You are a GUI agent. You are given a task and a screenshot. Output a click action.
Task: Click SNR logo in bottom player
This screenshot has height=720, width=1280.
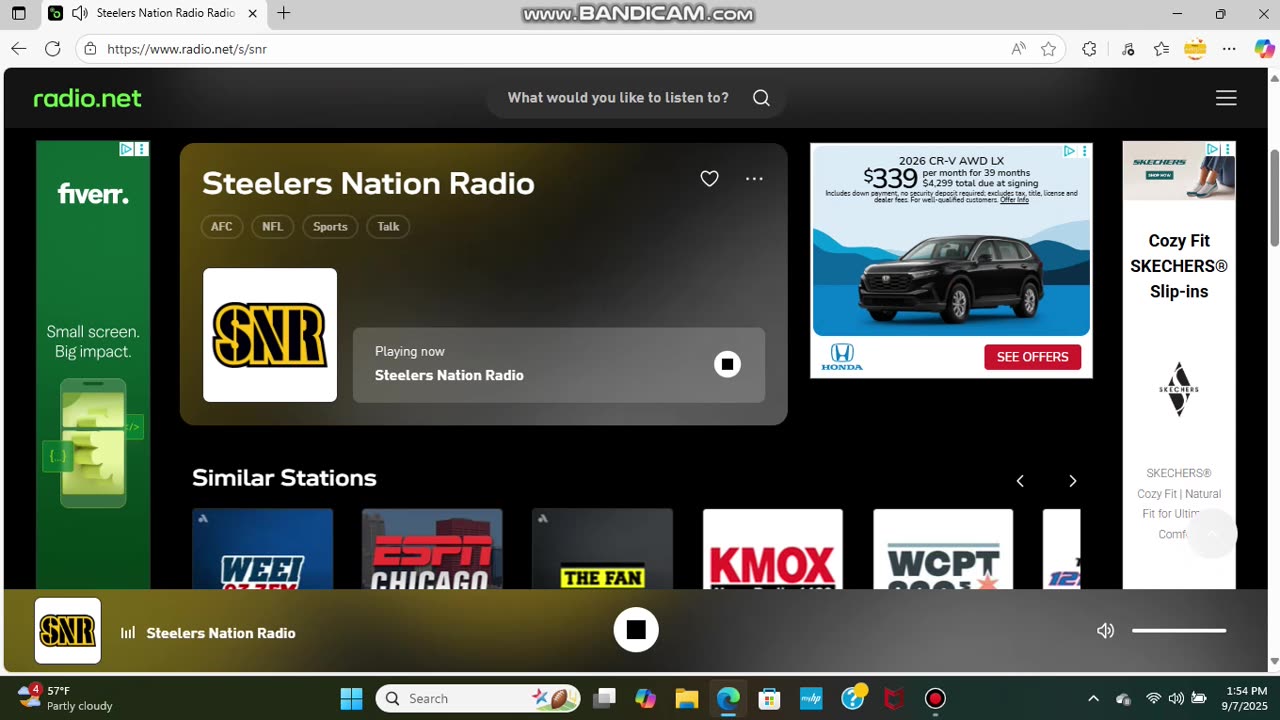68,631
